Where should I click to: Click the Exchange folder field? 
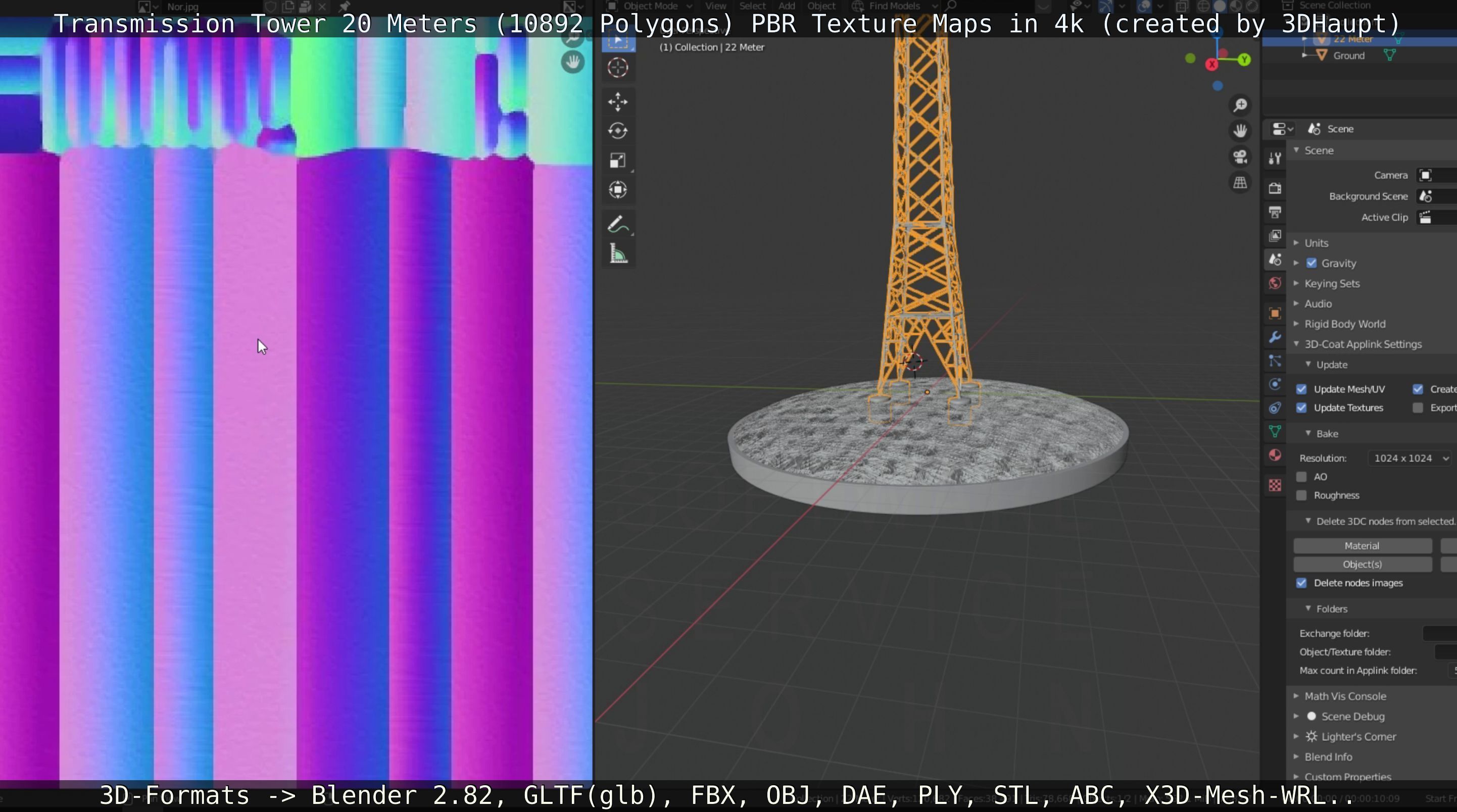1440,633
